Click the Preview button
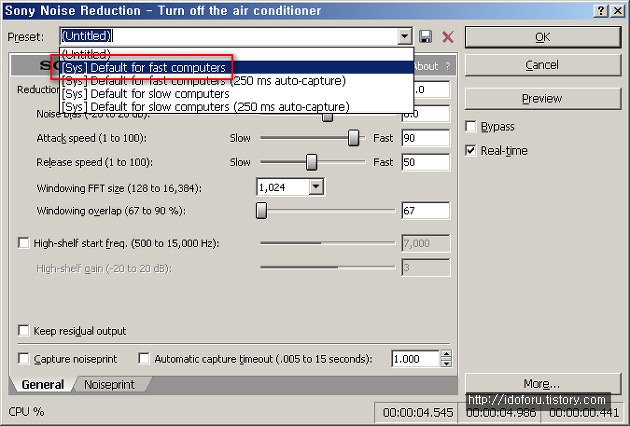Screen dimensions: 630x426 (543, 98)
